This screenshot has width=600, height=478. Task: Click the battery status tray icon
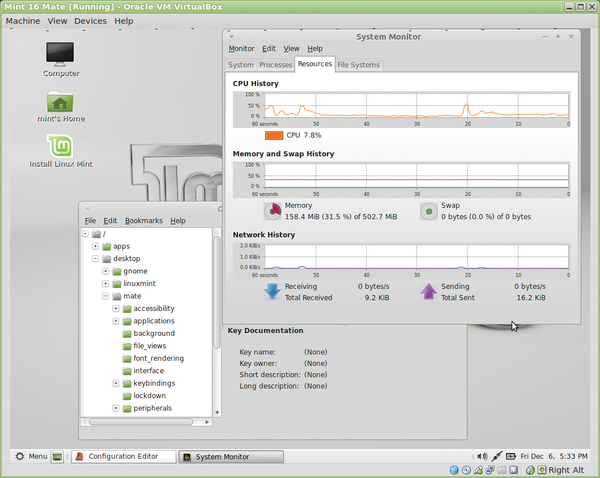pos(511,456)
